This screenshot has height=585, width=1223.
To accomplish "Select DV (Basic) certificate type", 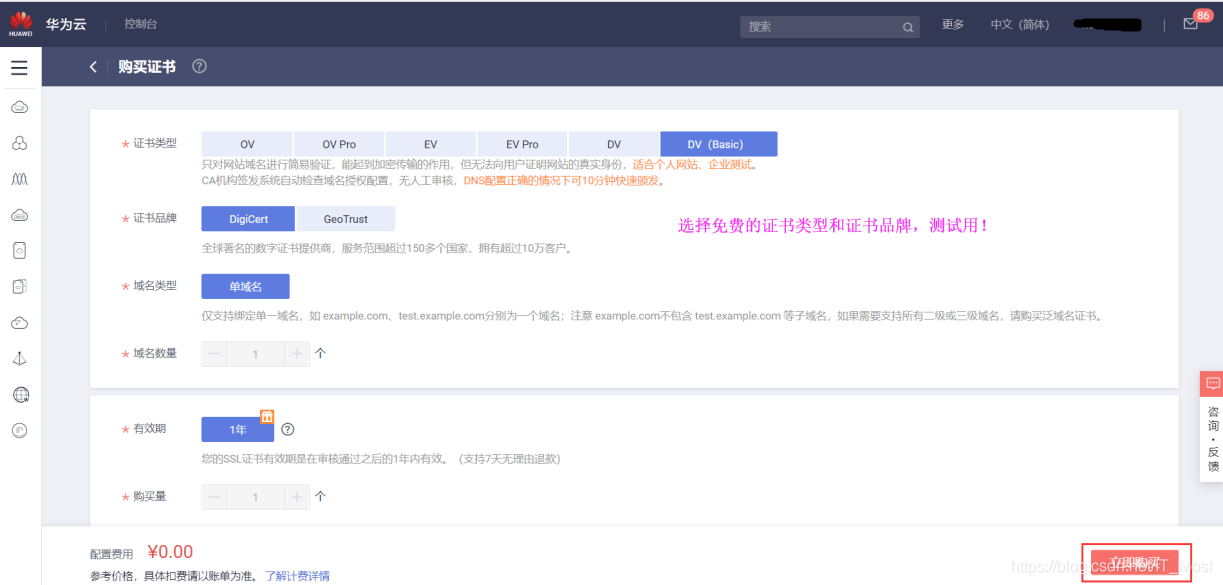I will [719, 144].
